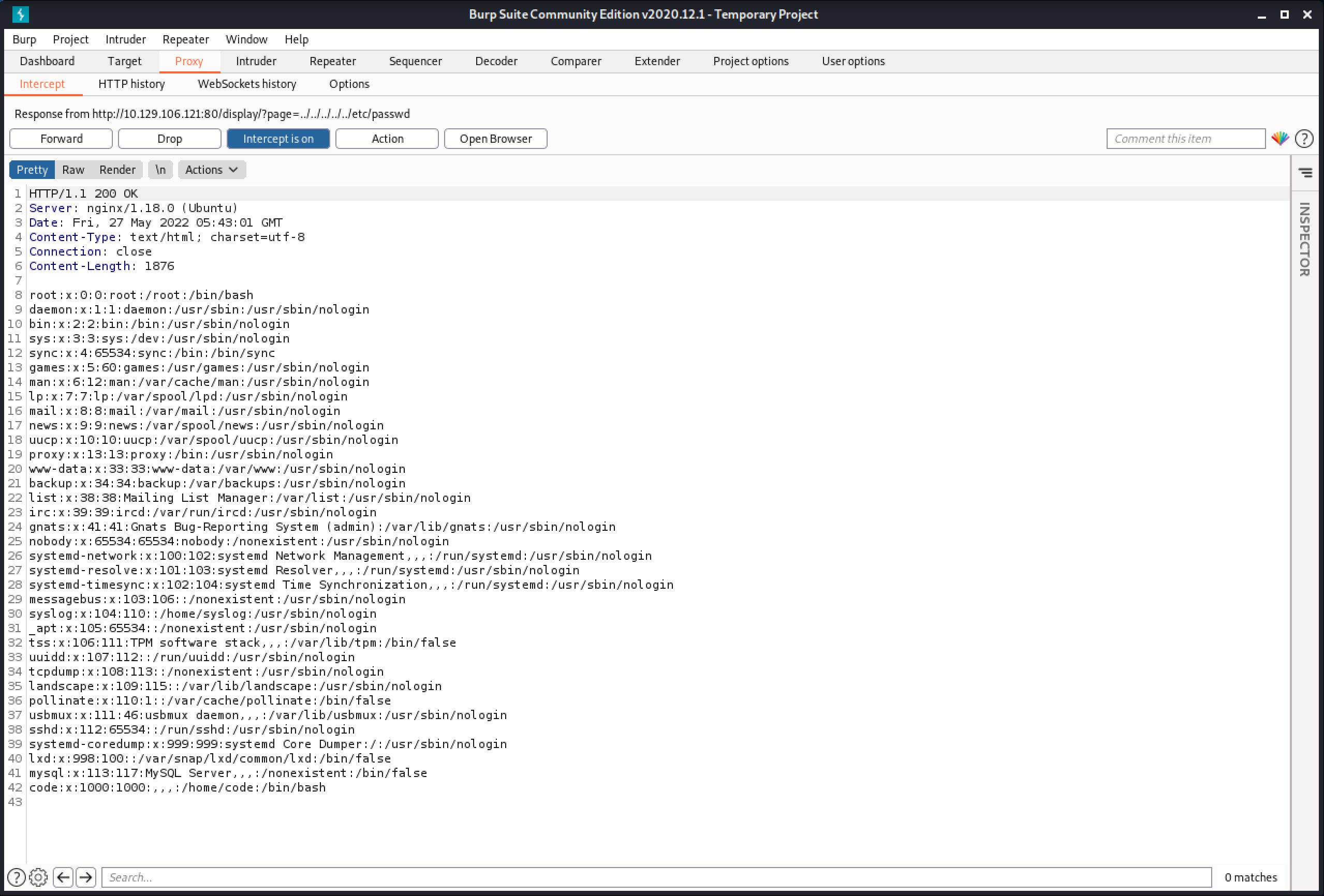Image resolution: width=1324 pixels, height=896 pixels.
Task: Close the Burp Suite window
Action: [1307, 15]
